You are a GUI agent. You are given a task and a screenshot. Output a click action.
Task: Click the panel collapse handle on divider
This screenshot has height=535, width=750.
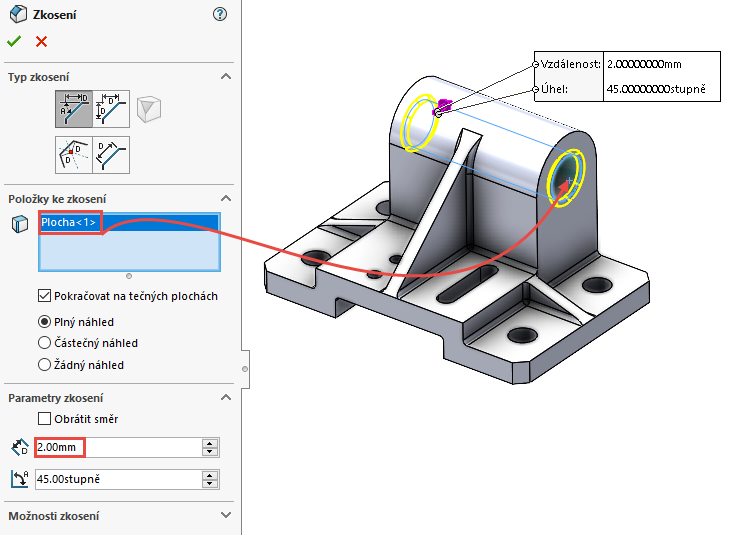point(245,369)
